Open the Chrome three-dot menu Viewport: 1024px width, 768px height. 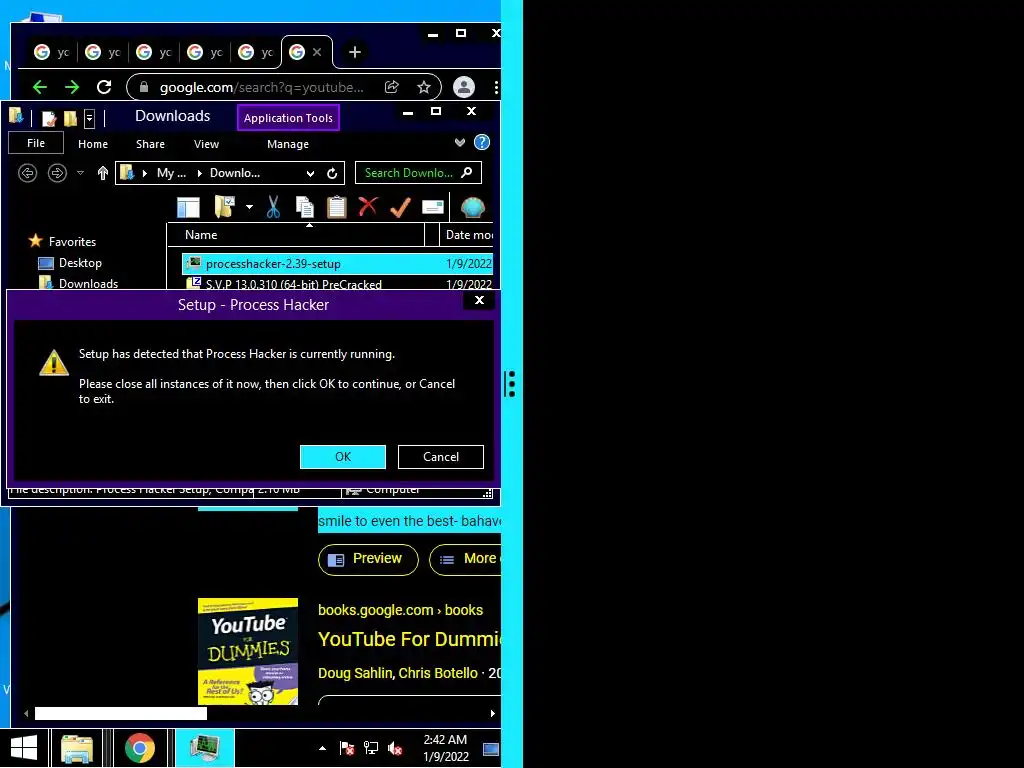click(496, 87)
